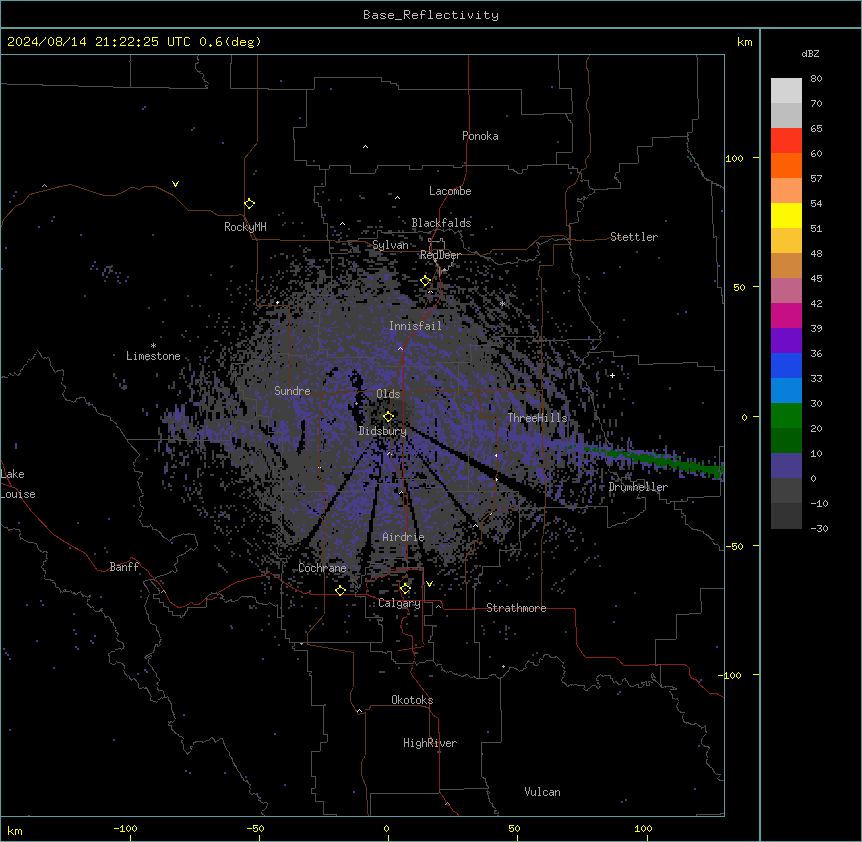Click the 50 tick on bottom axis
This screenshot has width=862, height=842.
tap(514, 828)
